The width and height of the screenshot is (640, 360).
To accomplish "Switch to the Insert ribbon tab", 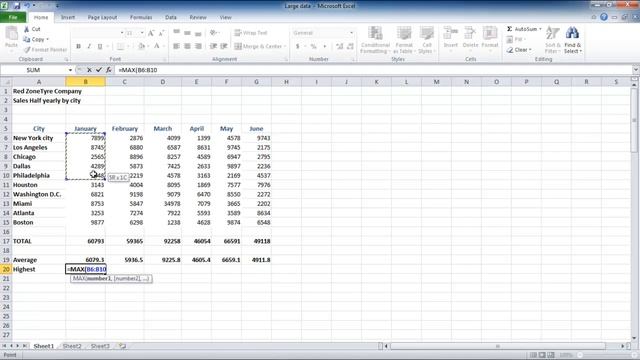I will [x=68, y=17].
